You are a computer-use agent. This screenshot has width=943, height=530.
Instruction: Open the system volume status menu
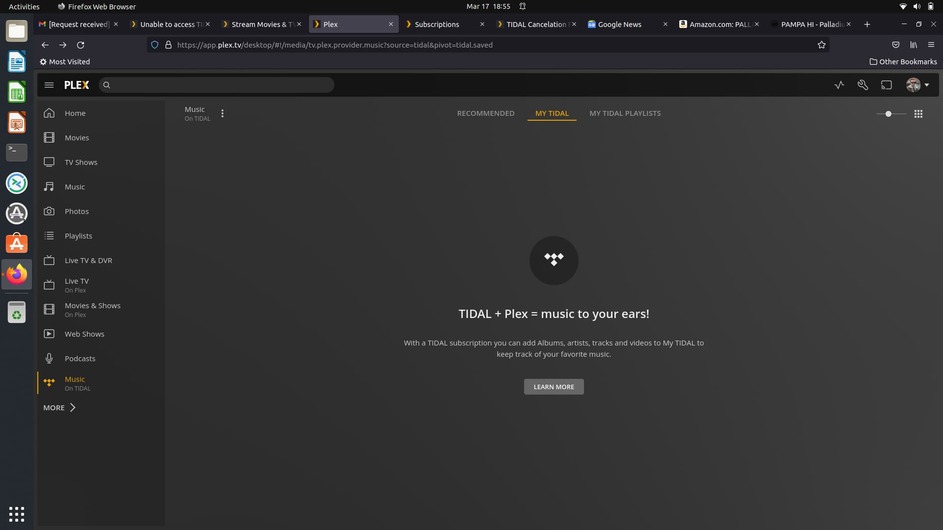pos(917,7)
